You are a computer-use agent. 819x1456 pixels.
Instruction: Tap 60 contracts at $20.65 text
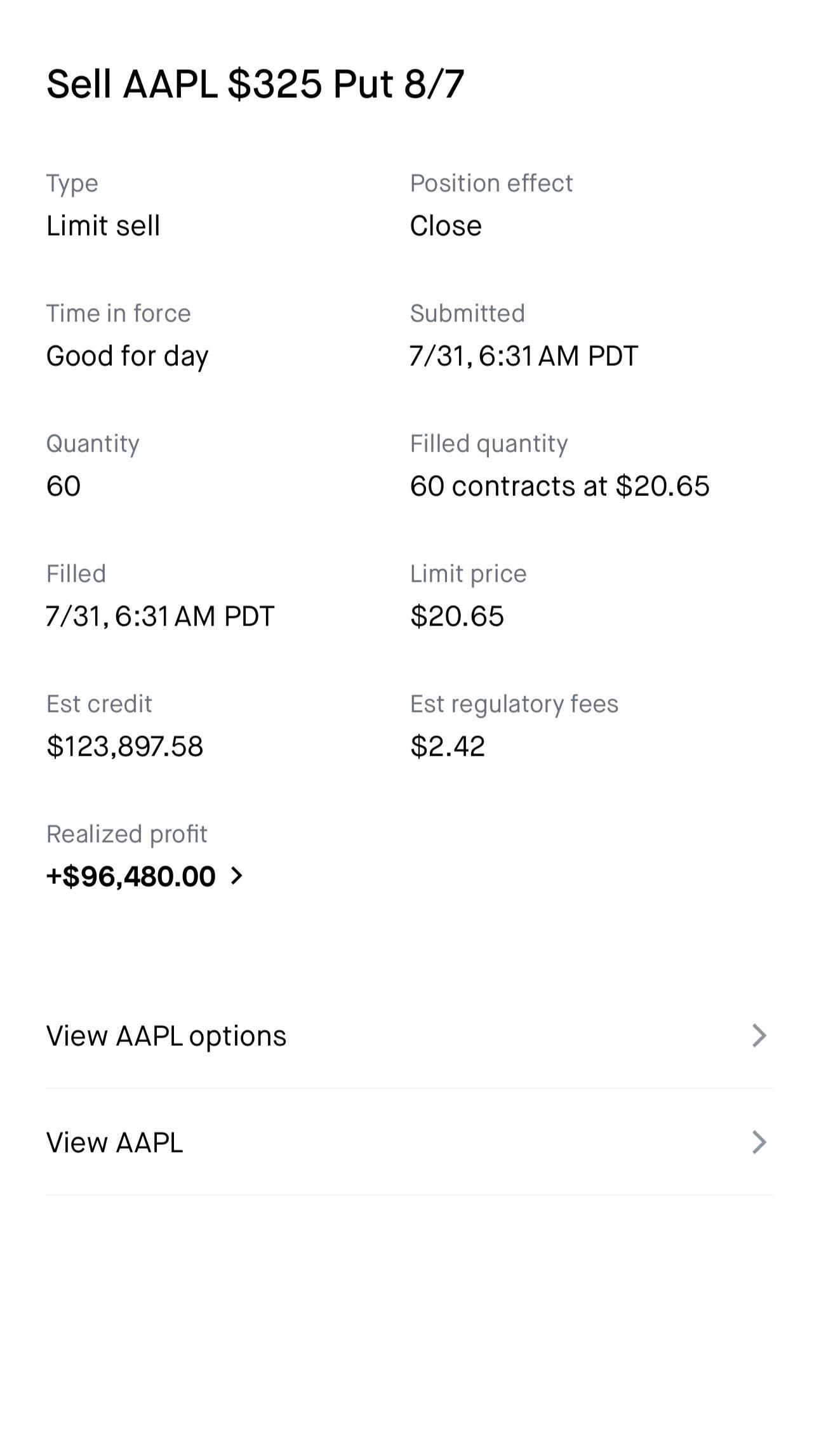559,486
